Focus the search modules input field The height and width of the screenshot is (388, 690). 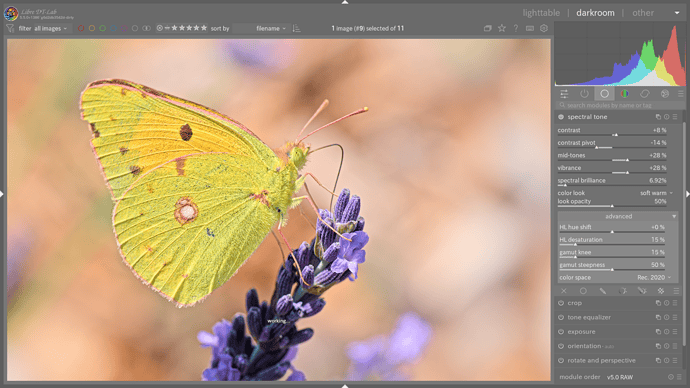[620, 105]
